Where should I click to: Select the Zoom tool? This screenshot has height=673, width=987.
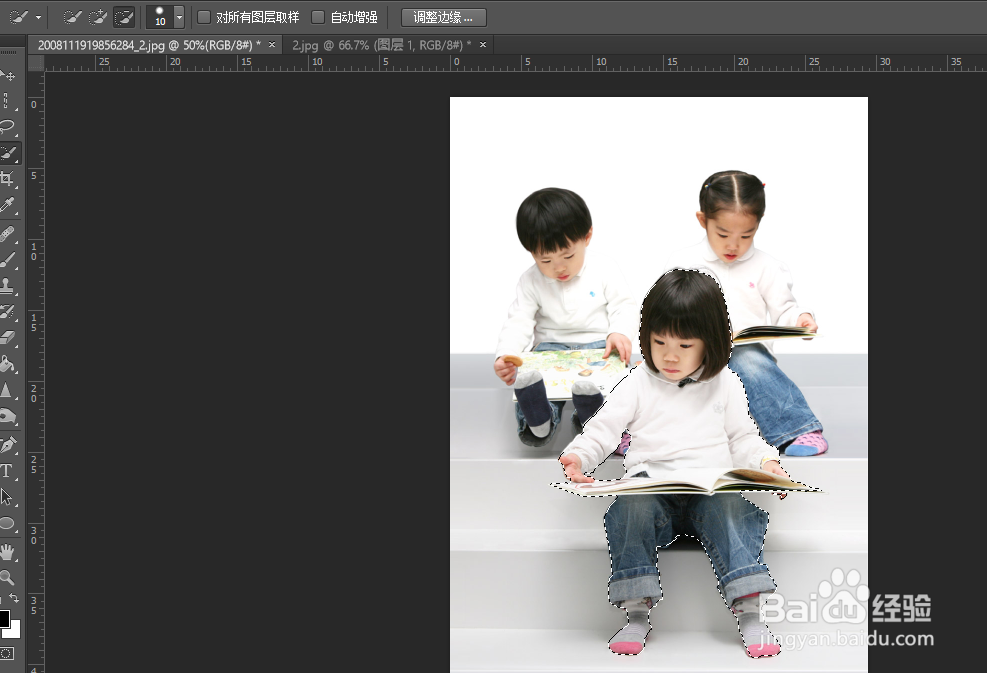[x=8, y=577]
